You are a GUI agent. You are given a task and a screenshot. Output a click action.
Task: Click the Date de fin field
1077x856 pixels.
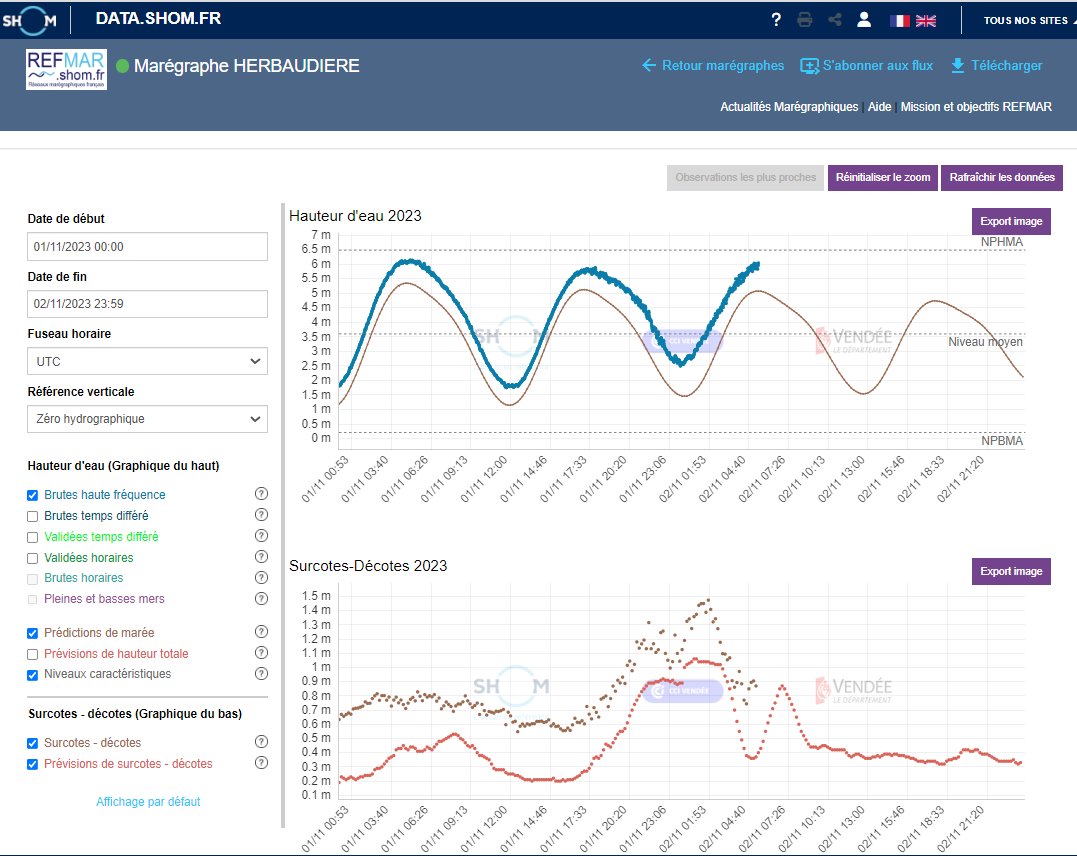tap(147, 304)
